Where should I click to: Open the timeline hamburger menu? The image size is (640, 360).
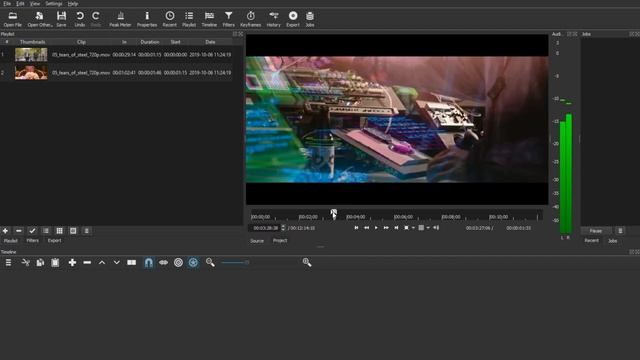(8, 262)
